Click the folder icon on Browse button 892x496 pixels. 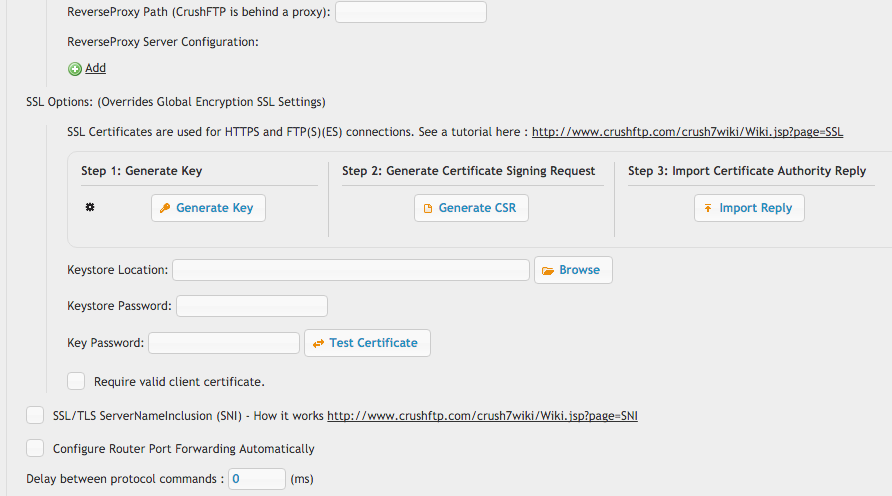[548, 270]
